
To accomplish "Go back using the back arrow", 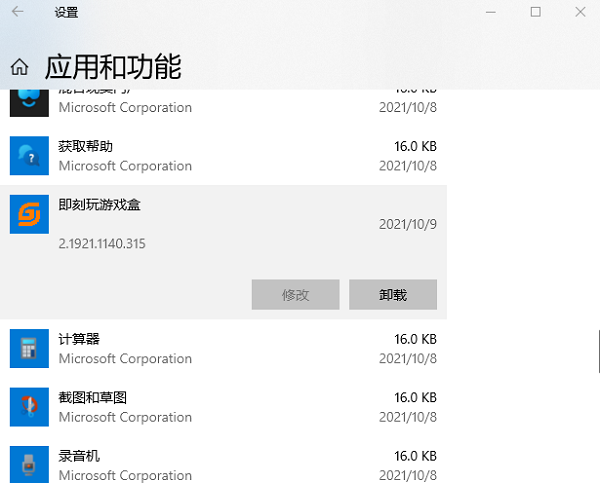I will [x=18, y=12].
